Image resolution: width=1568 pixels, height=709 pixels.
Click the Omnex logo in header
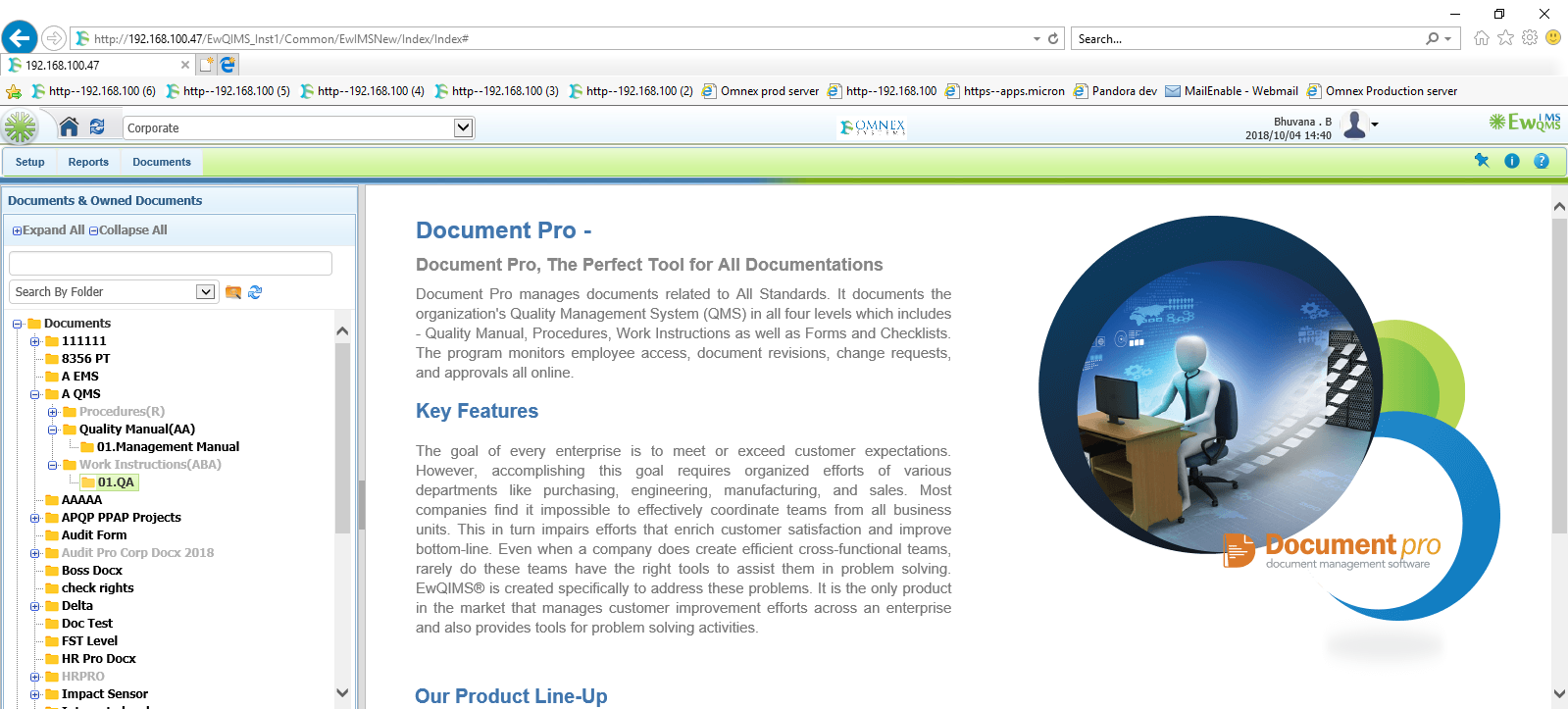click(x=873, y=127)
